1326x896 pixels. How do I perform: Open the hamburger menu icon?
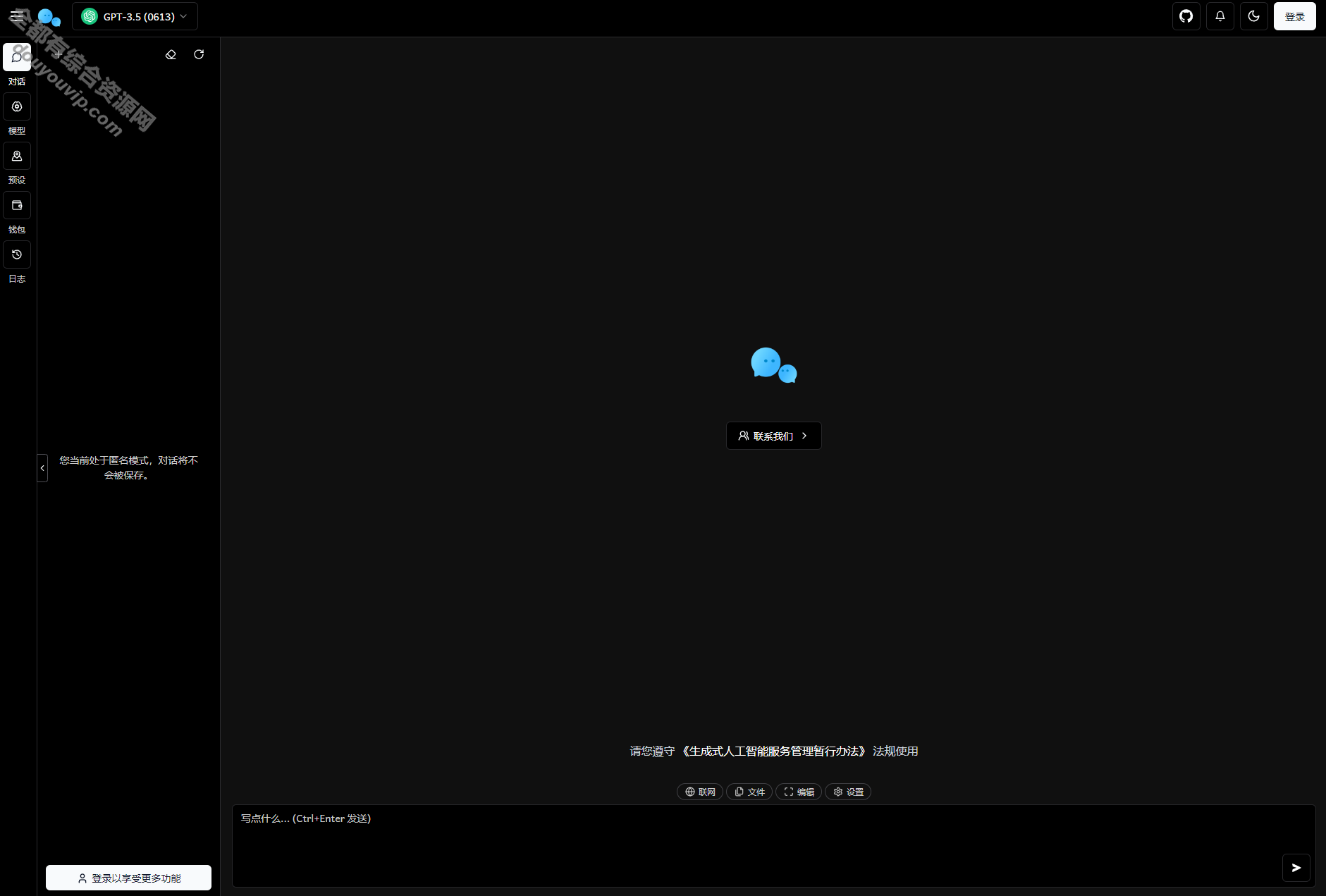click(17, 16)
